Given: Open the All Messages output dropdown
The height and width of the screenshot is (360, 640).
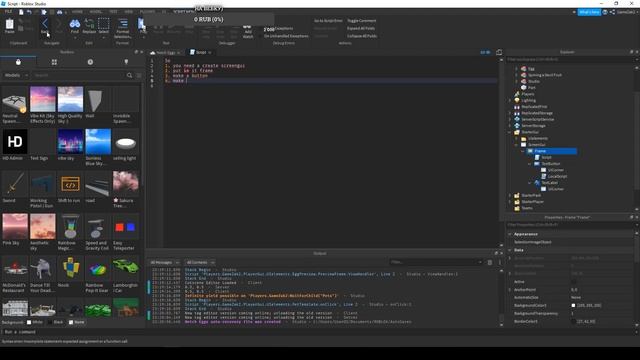Looking at the screenshot, I should [x=165, y=262].
